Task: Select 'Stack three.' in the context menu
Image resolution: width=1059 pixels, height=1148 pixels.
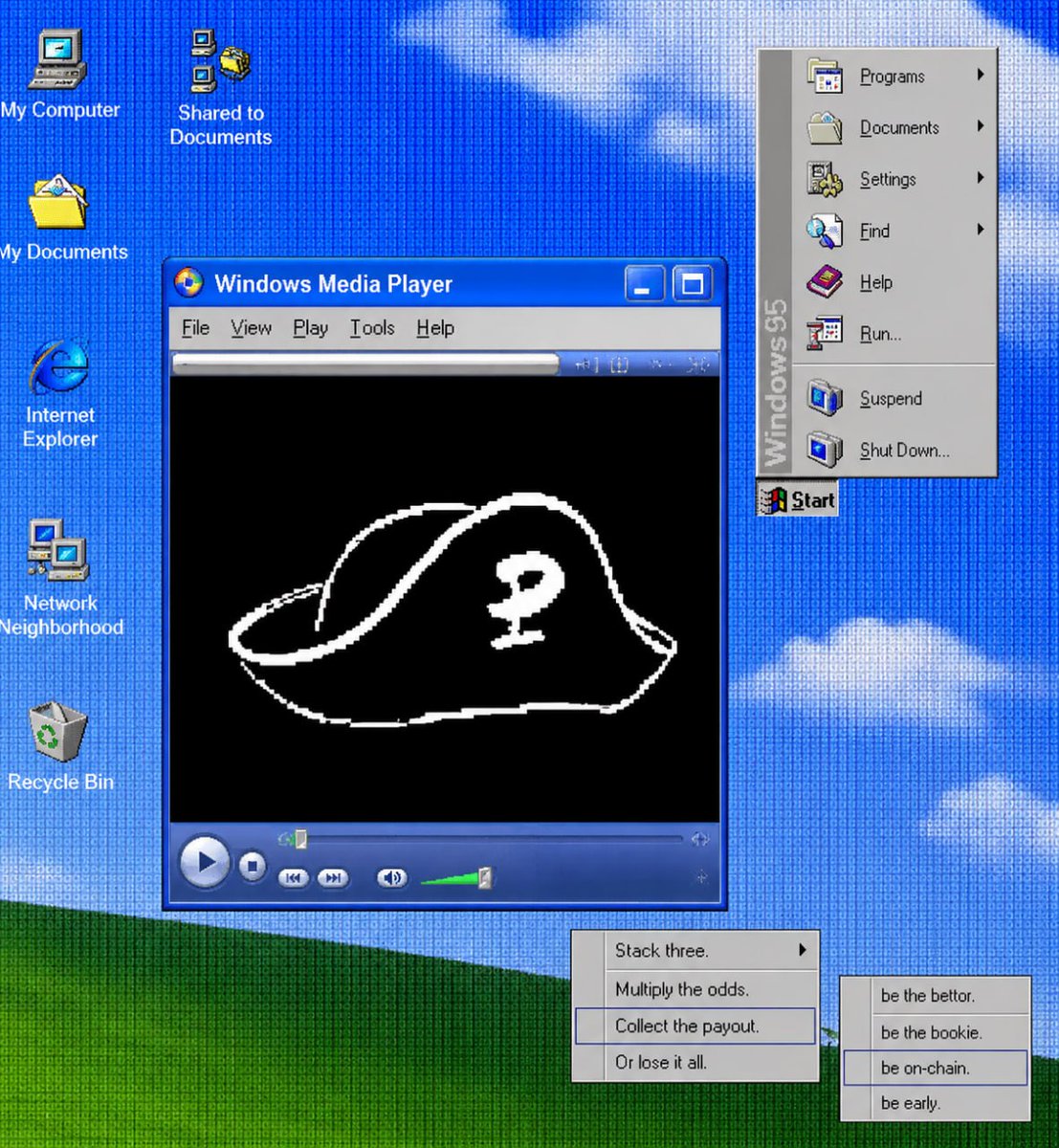Action: (695, 951)
